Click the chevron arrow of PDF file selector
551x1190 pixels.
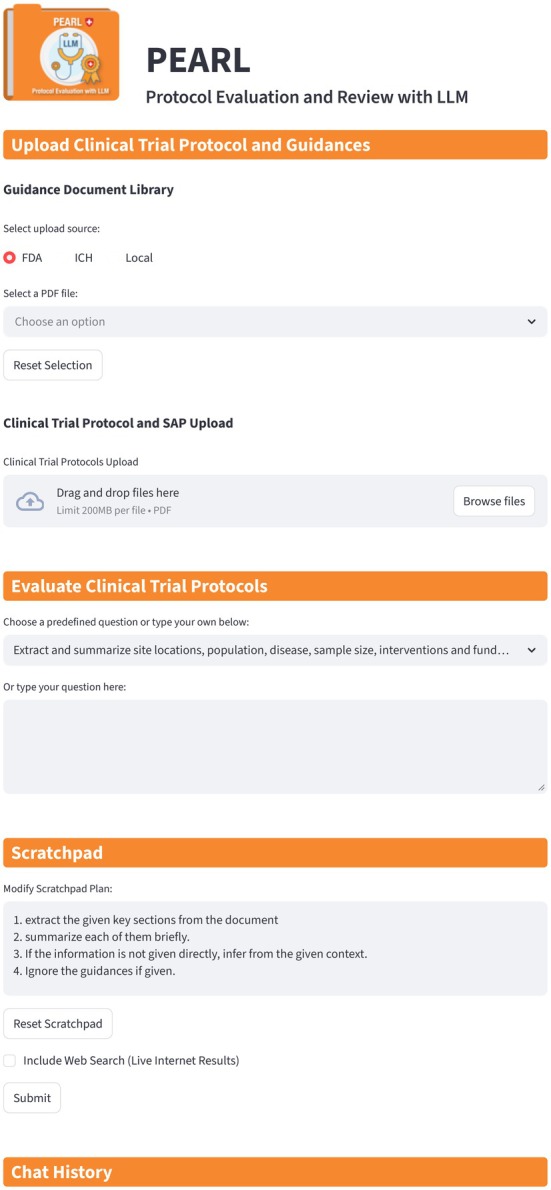pyautogui.click(x=531, y=322)
